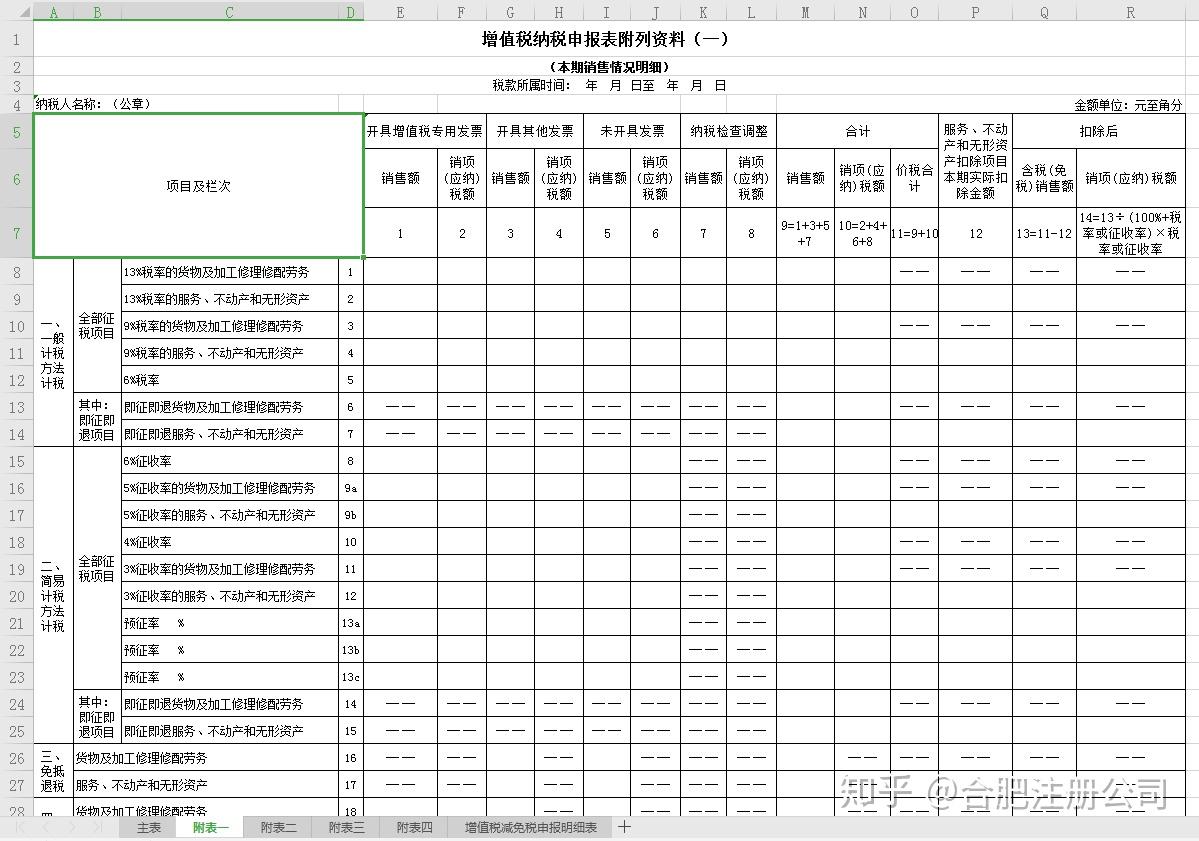
Task: Go to previous sheet using navigation arrow
Action: coord(46,827)
